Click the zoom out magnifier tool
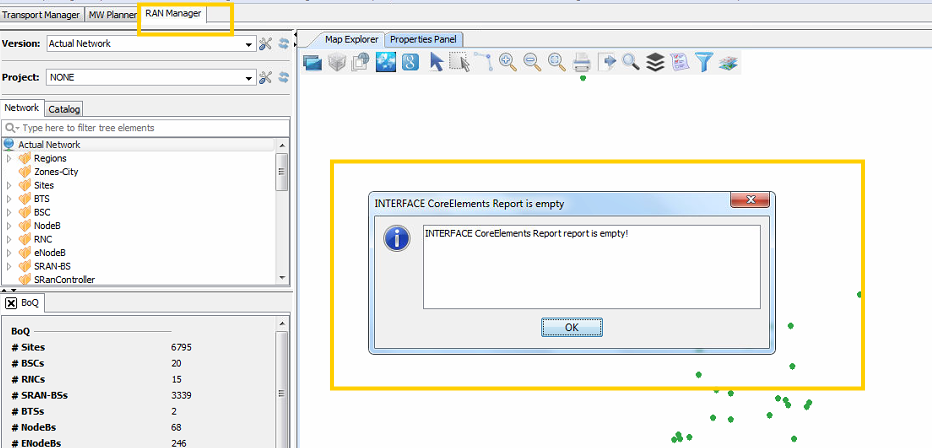 click(532, 62)
